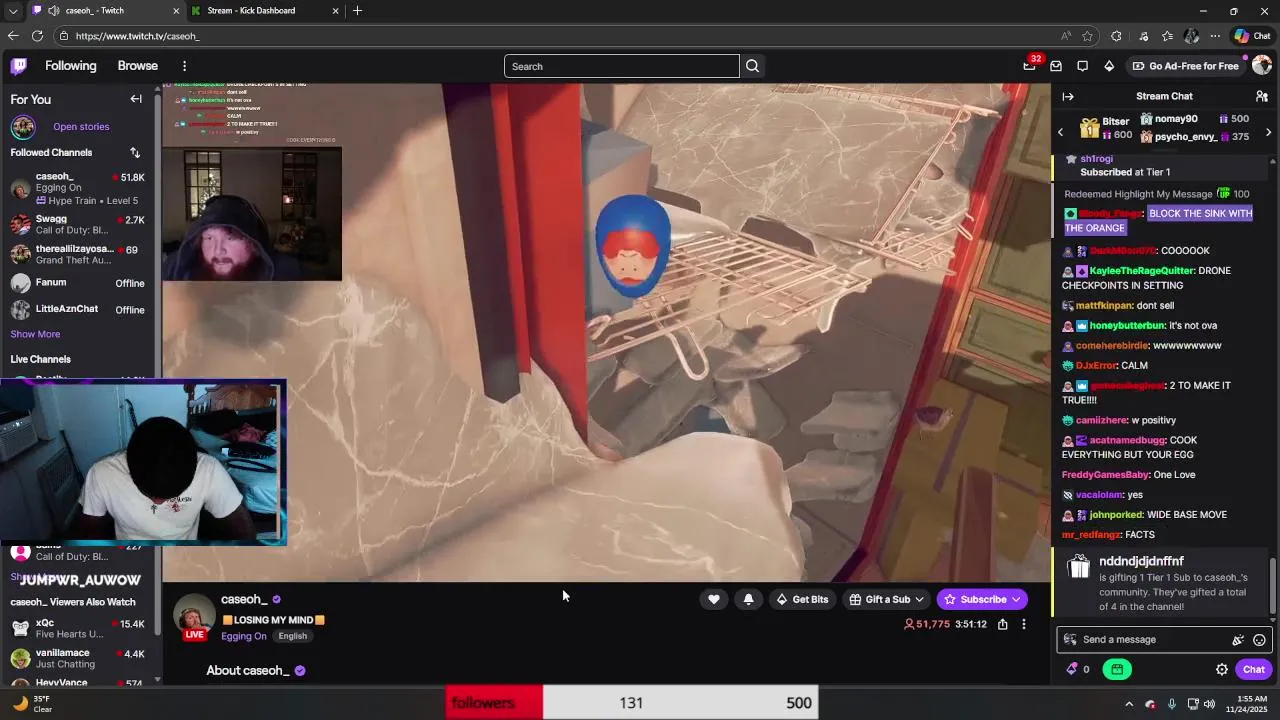The height and width of the screenshot is (720, 1280).
Task: Expand the Subscribe button dropdown arrow
Action: point(1016,600)
